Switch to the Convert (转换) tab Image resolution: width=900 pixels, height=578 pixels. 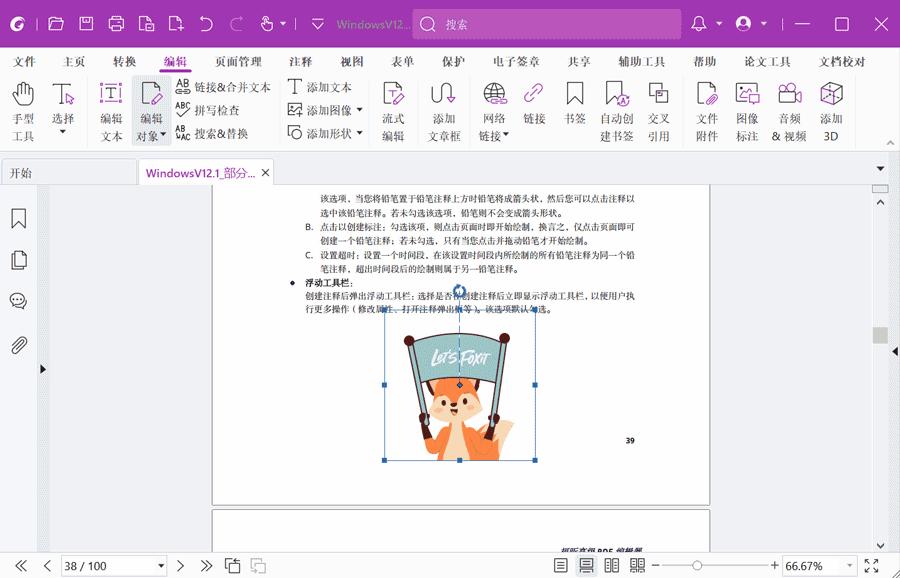[x=125, y=61]
